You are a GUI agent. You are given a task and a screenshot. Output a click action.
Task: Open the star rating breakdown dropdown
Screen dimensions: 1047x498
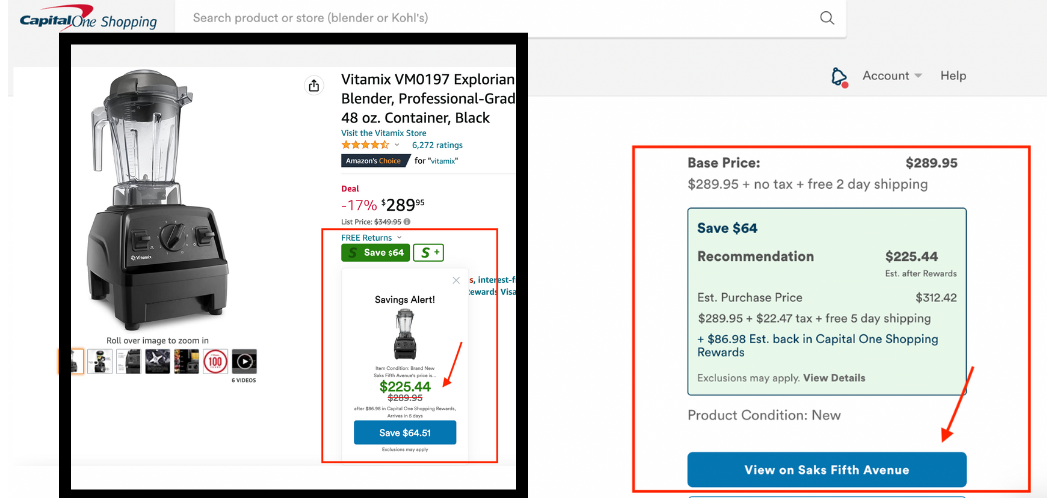click(x=397, y=145)
